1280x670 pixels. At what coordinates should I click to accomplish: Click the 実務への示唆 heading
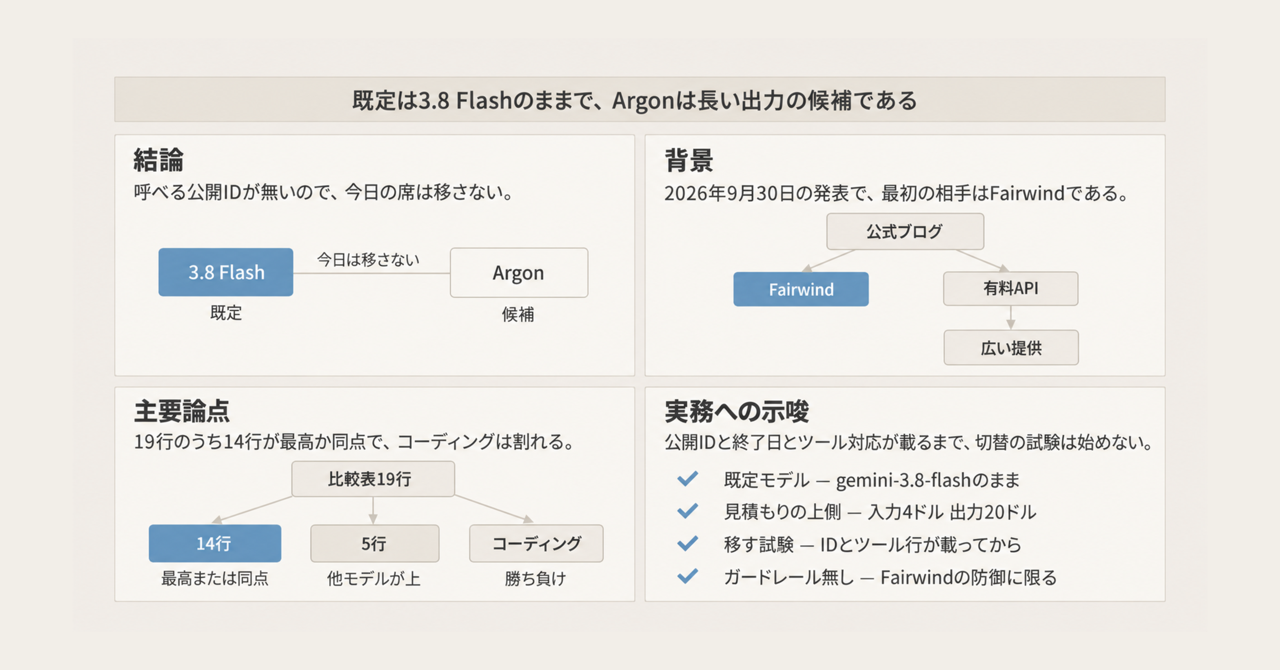point(737,412)
